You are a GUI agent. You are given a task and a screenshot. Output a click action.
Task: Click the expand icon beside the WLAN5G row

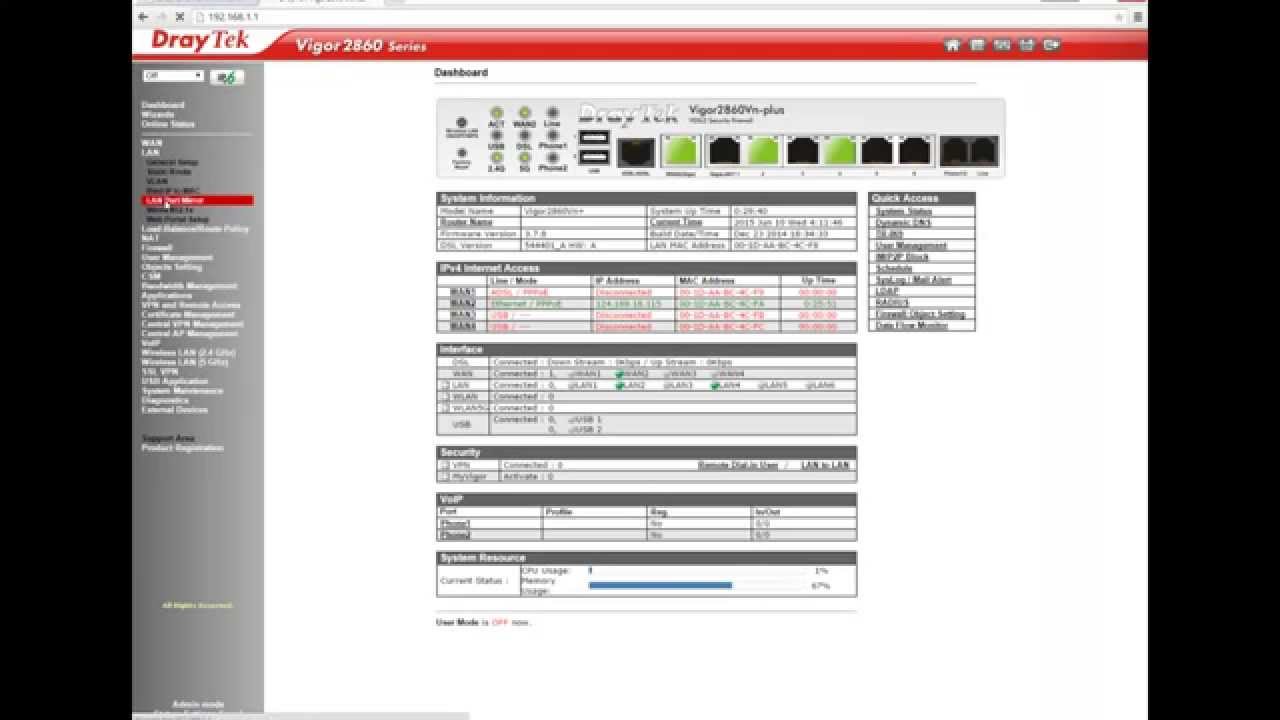coord(444,408)
